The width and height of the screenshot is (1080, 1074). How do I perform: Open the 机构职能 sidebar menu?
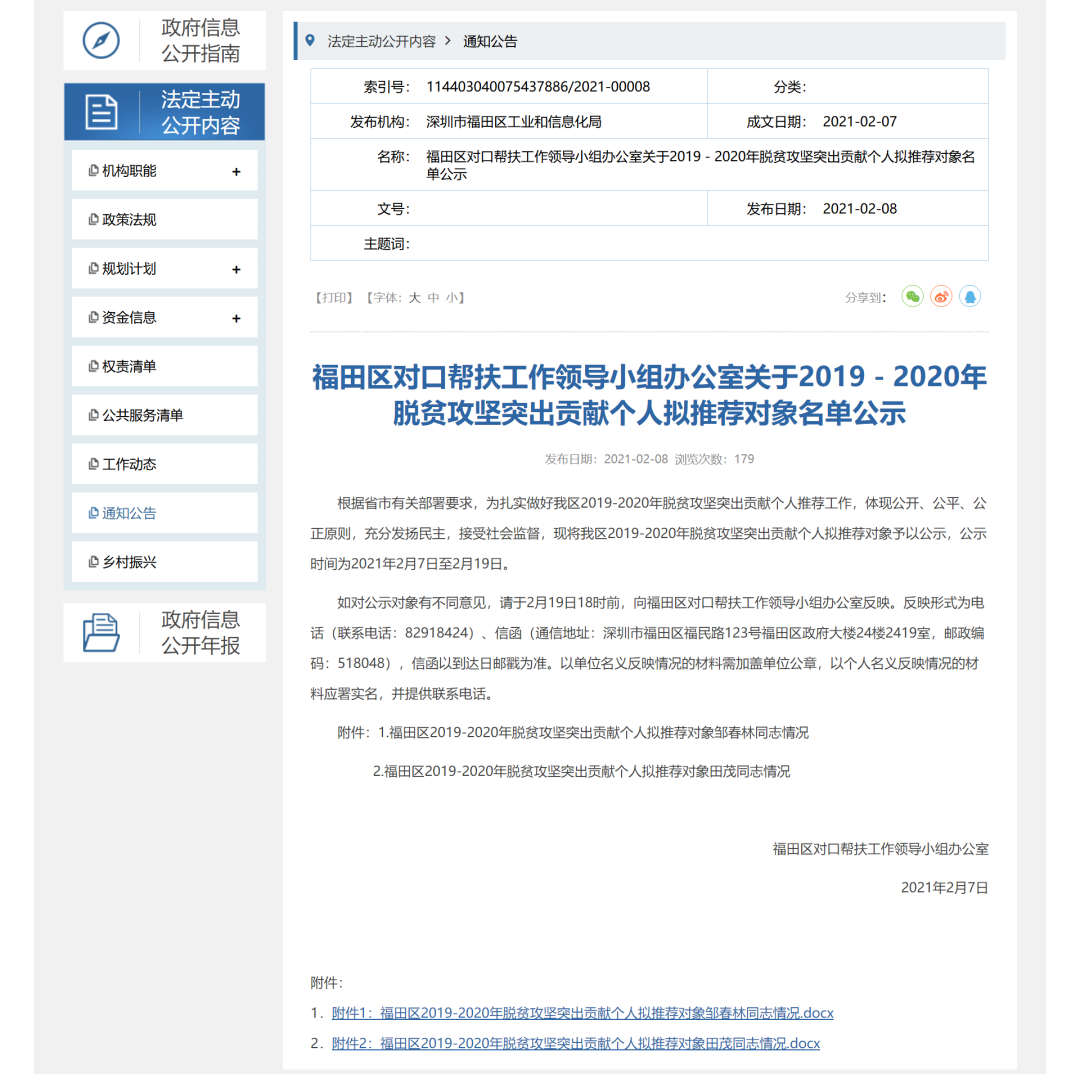pyautogui.click(x=165, y=170)
